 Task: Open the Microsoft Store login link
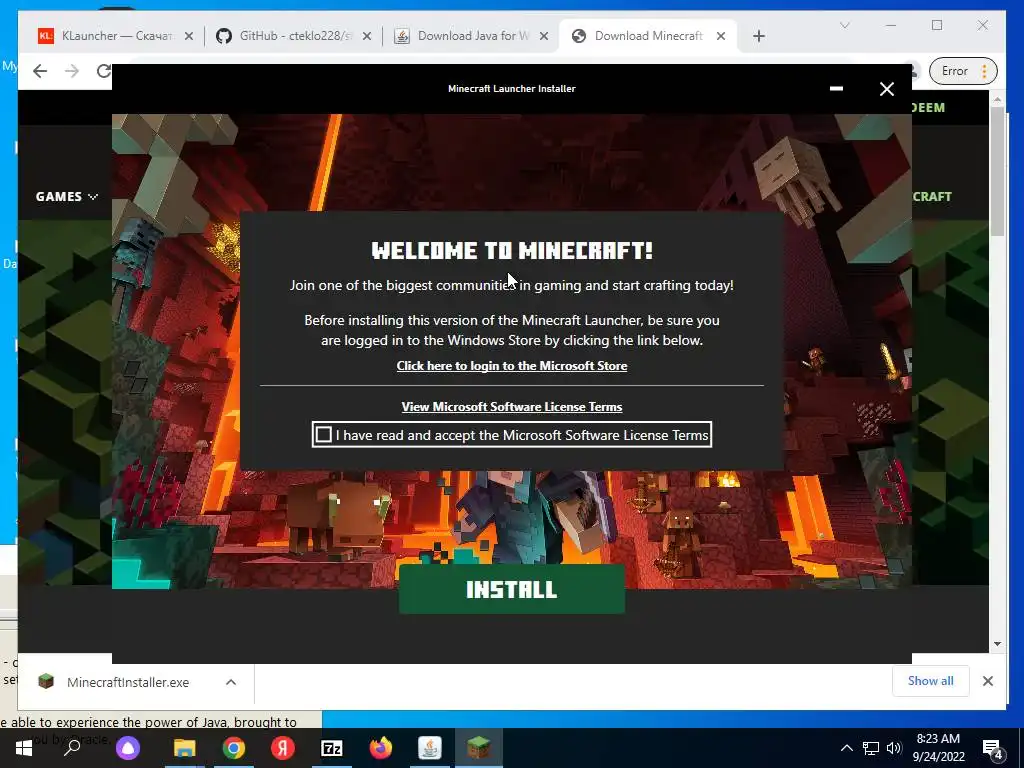pos(511,366)
